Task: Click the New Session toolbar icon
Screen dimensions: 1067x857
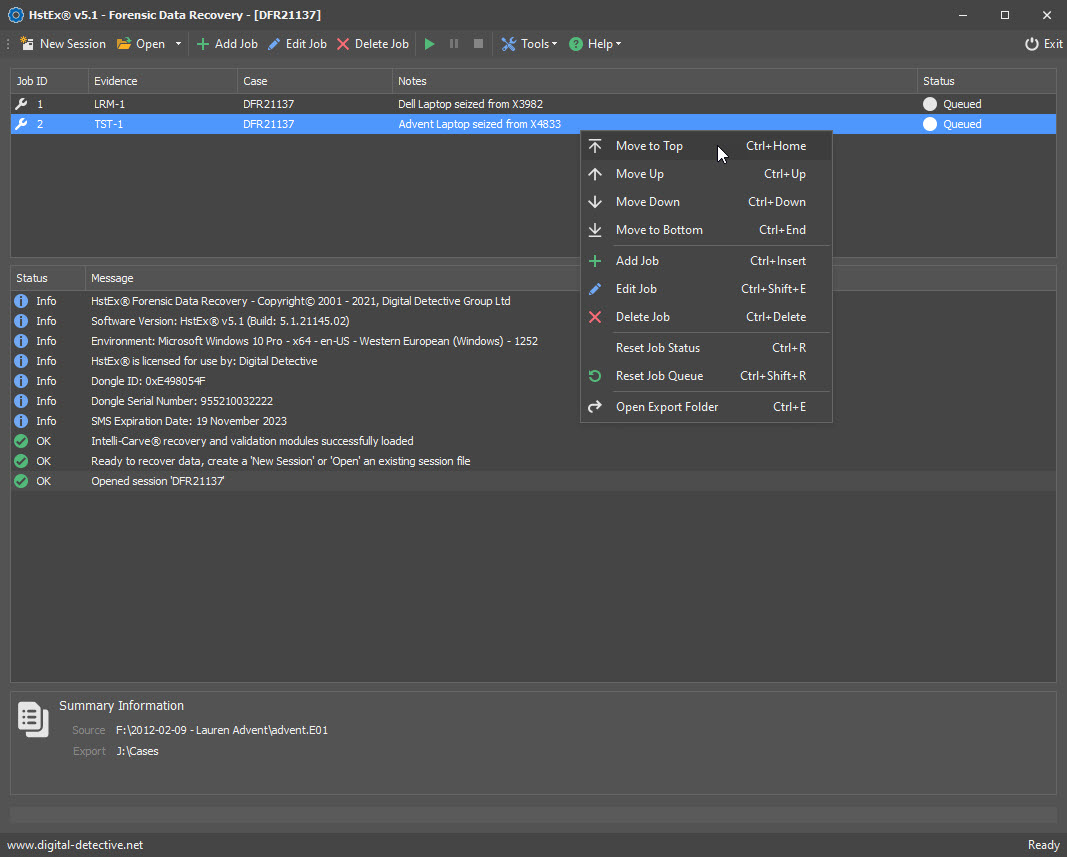Action: point(27,44)
